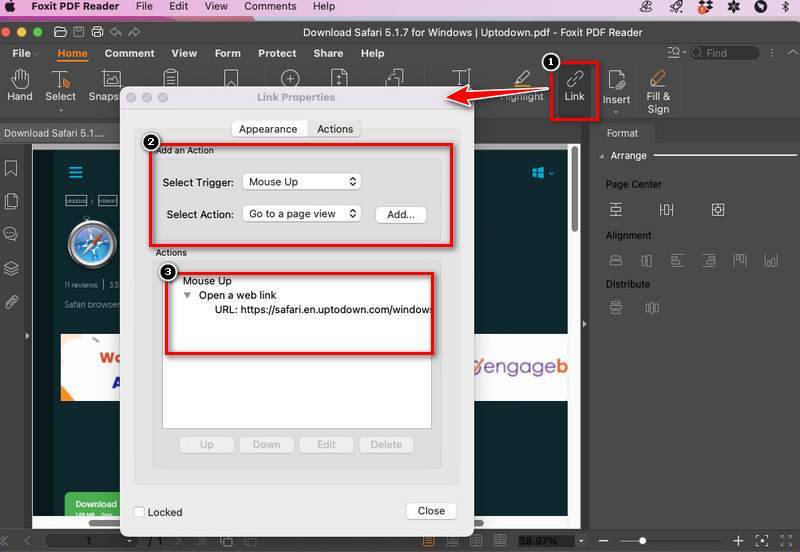The image size is (800, 552).
Task: Open the Fill & Sign tool
Action: click(x=658, y=92)
